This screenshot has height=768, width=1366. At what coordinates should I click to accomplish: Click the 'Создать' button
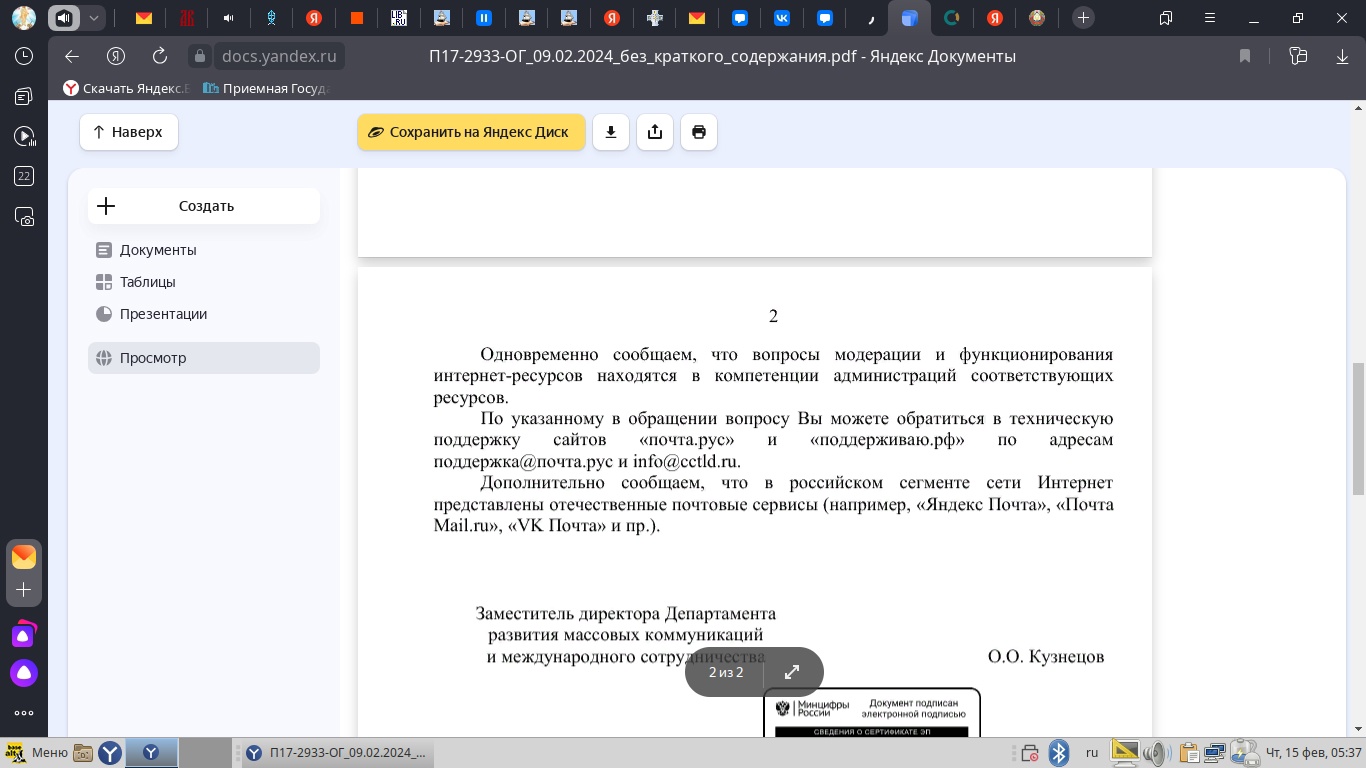[x=204, y=206]
